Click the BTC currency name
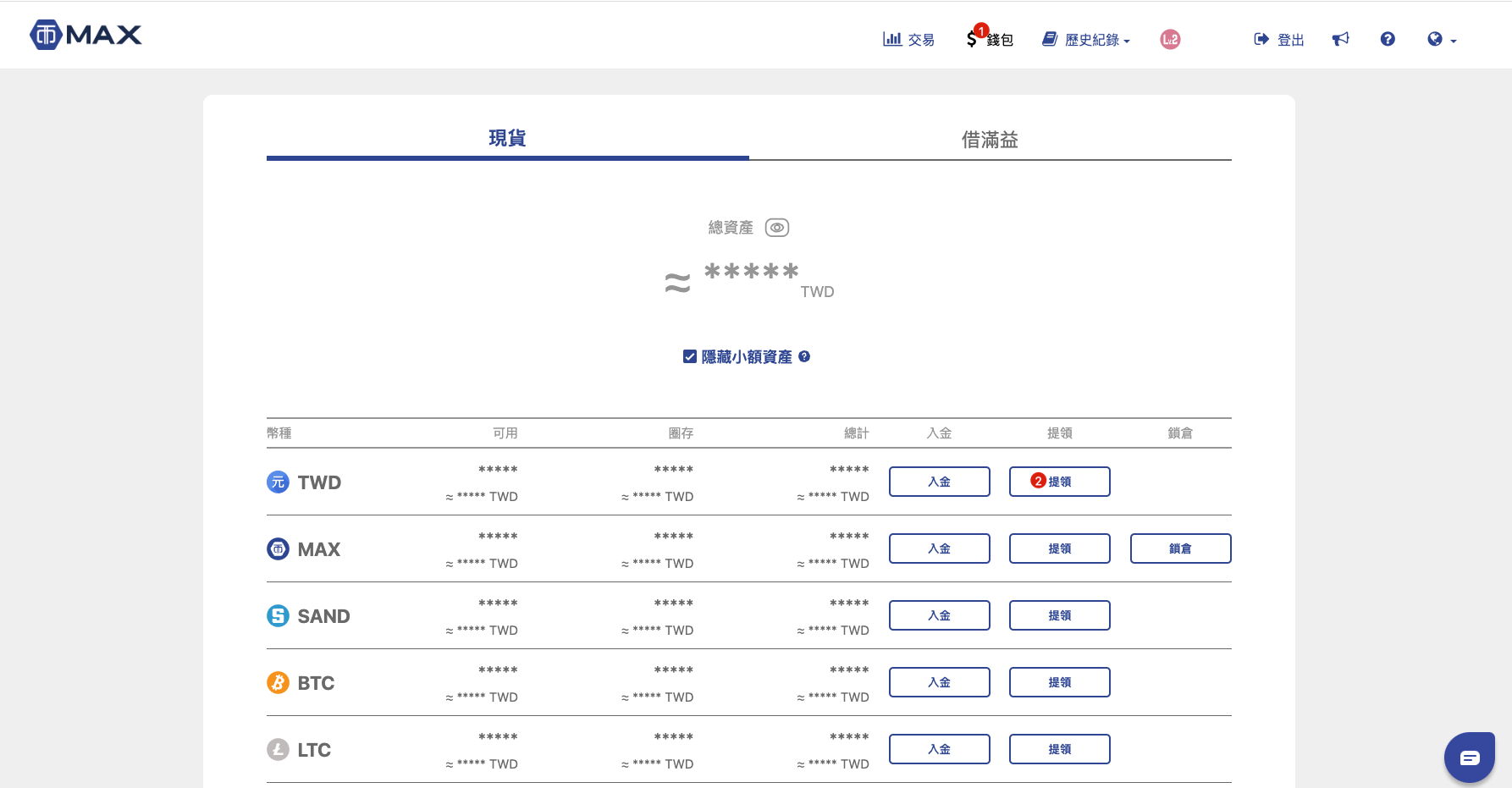This screenshot has width=1512, height=788. pyautogui.click(x=316, y=683)
